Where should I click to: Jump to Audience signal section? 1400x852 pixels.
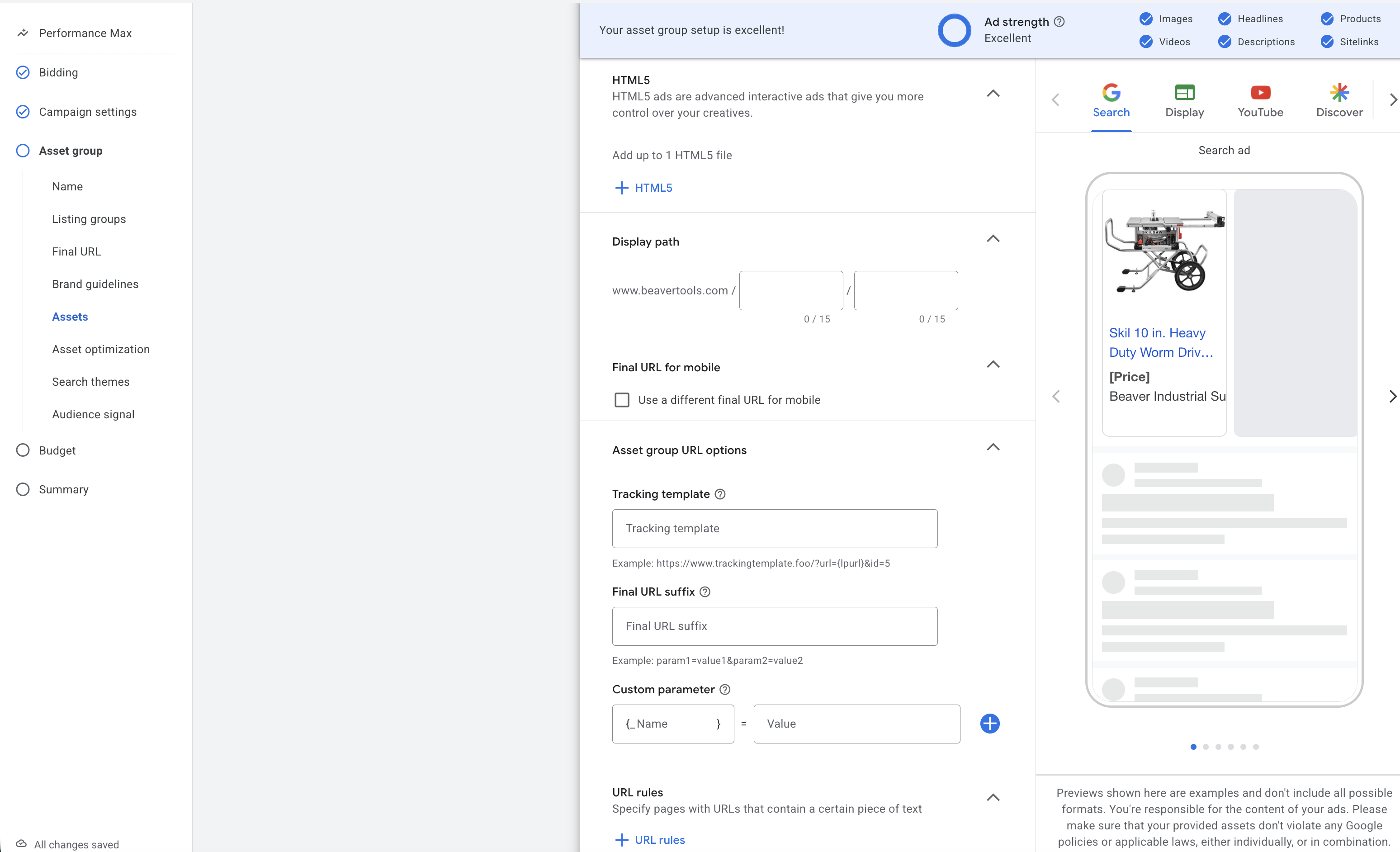click(x=93, y=414)
